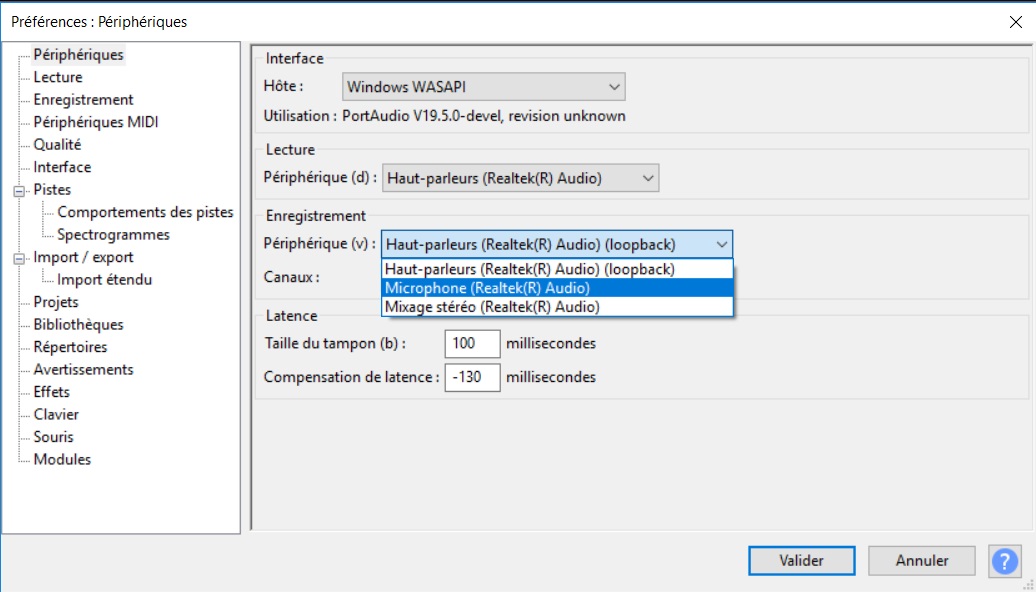Close the recording Périphérique dropdown arrow
This screenshot has width=1036, height=592.
coord(722,244)
